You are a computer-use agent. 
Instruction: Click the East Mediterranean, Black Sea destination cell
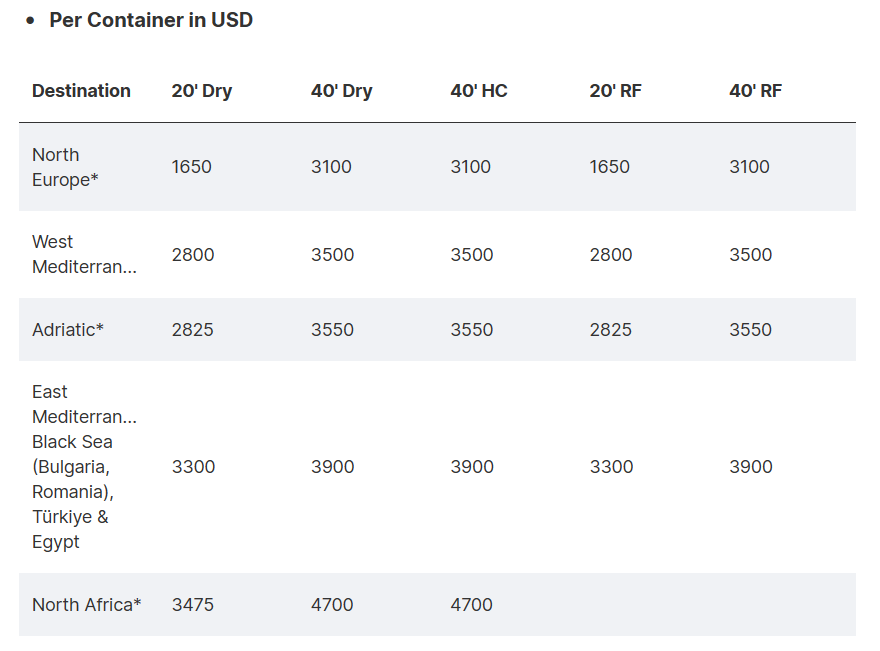[84, 466]
